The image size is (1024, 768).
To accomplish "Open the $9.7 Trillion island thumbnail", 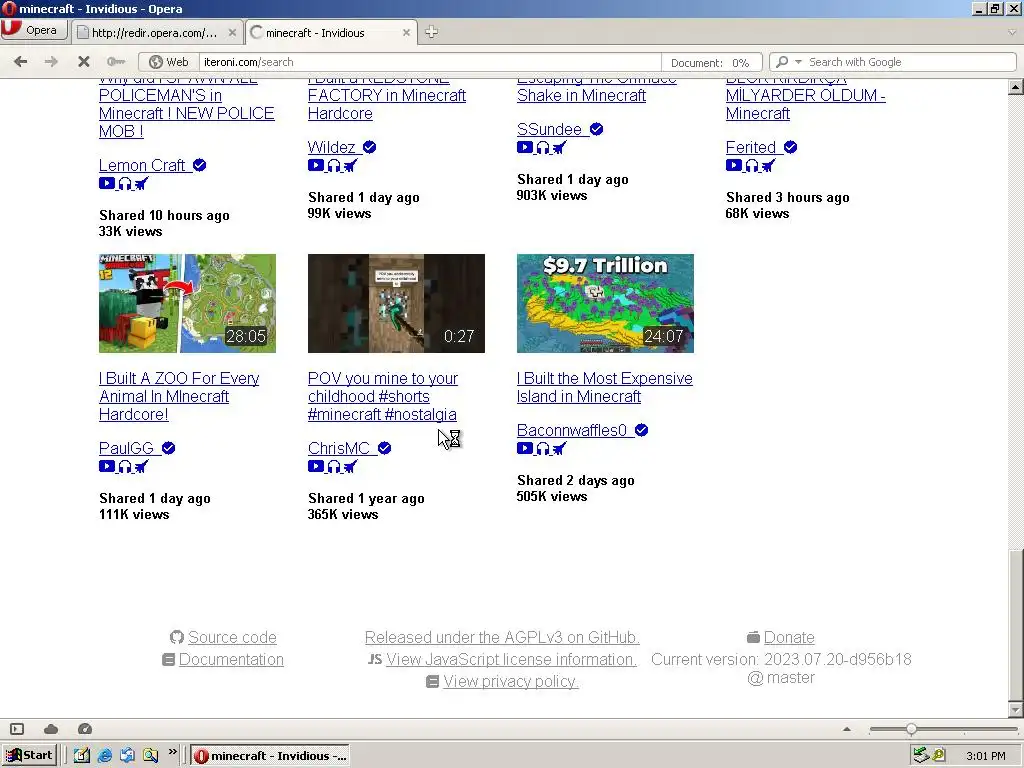I will [x=605, y=303].
